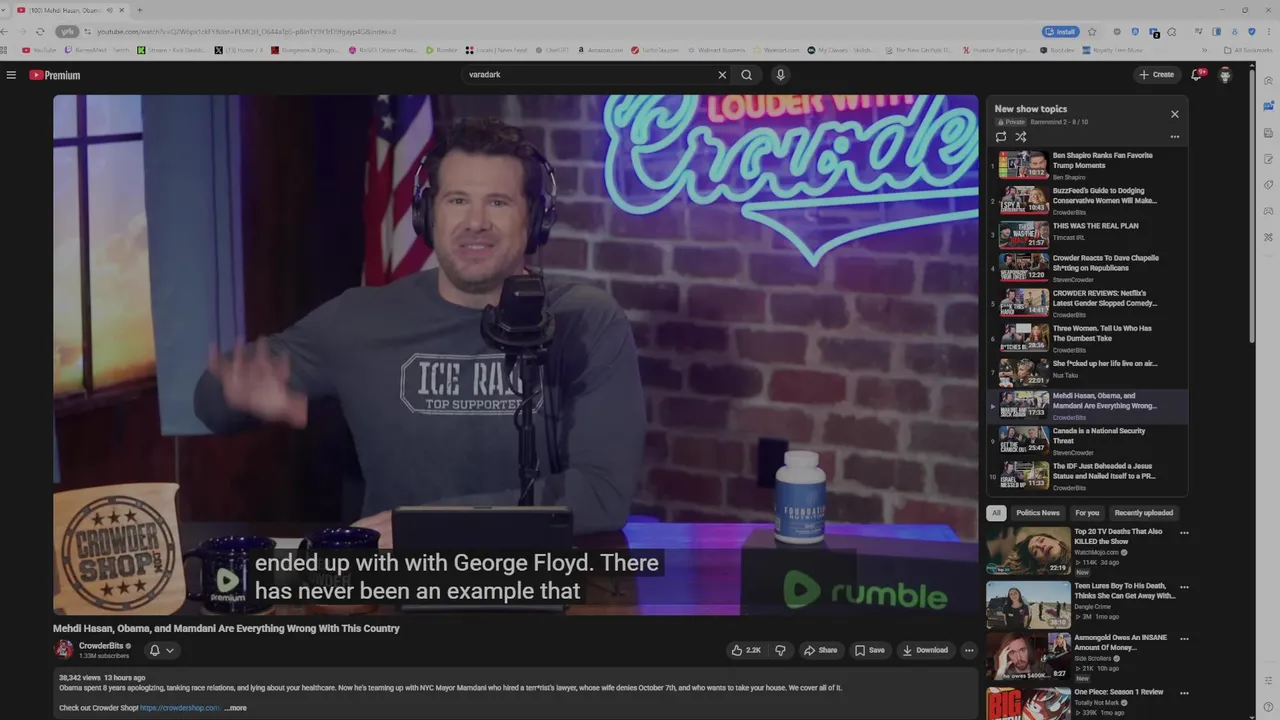This screenshot has width=1280, height=720.
Task: Open more actions below video
Action: (x=968, y=650)
